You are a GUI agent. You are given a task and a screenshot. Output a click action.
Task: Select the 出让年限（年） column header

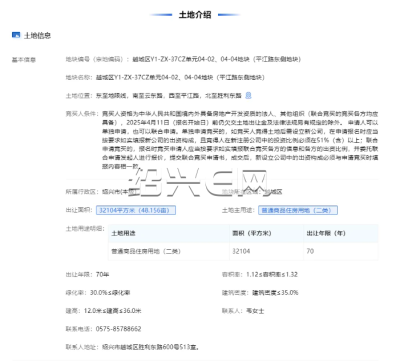point(326,233)
